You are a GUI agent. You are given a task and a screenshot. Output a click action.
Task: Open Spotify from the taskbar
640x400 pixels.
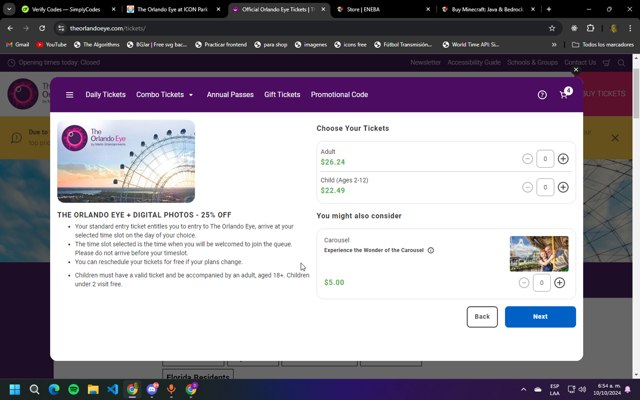tap(73, 389)
